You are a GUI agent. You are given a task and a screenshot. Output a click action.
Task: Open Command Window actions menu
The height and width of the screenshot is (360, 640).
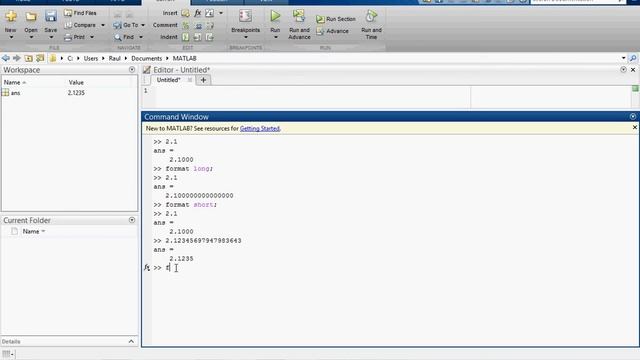(x=633, y=117)
